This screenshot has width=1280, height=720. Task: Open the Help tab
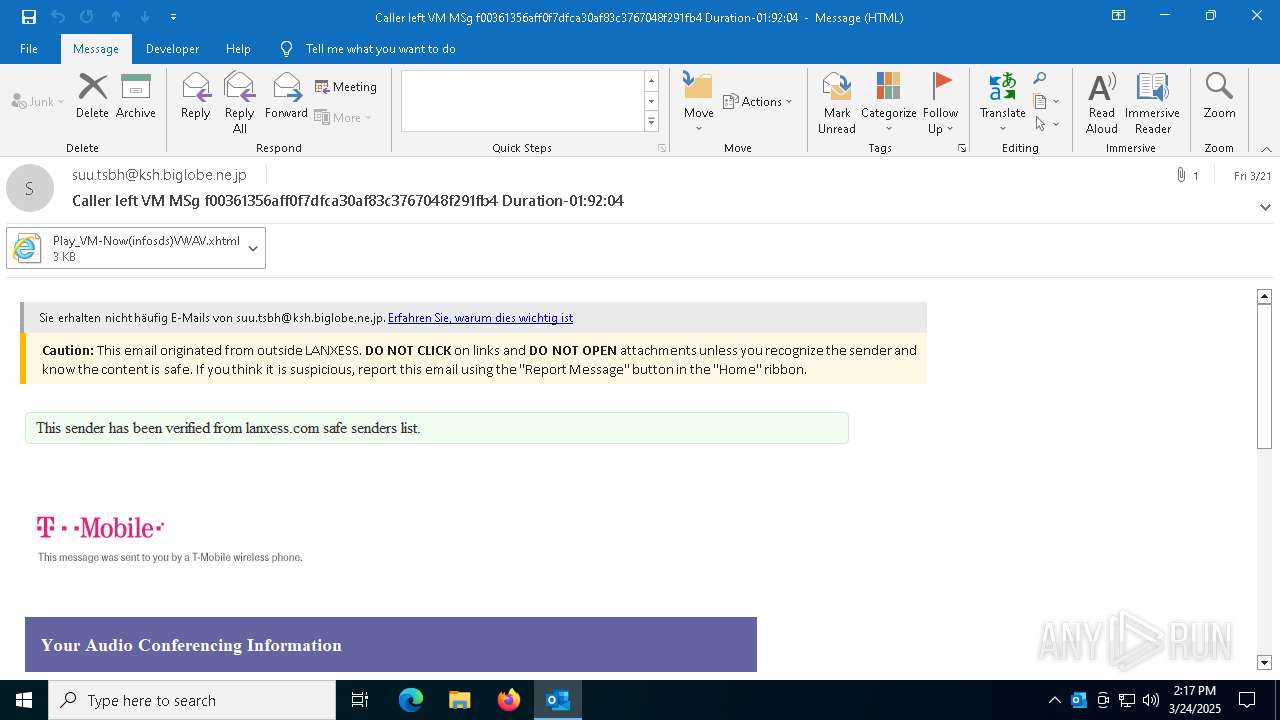point(238,48)
